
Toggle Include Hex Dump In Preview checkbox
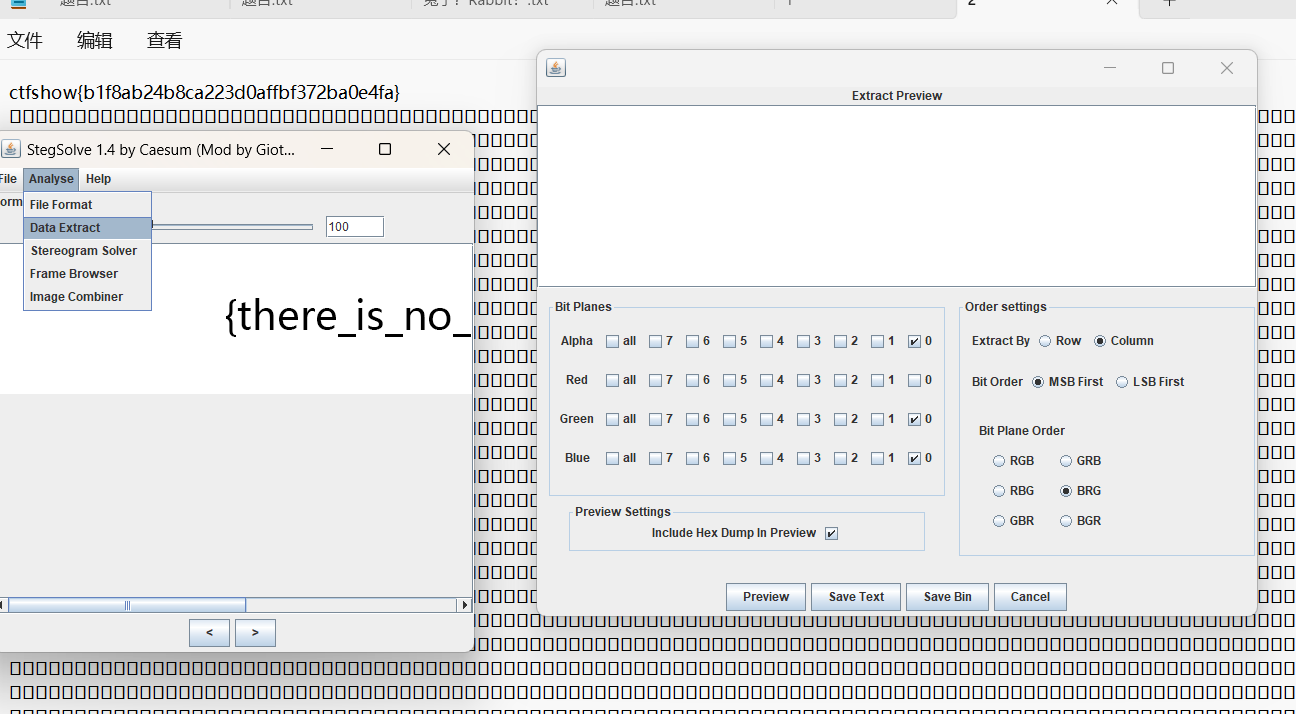[831, 534]
